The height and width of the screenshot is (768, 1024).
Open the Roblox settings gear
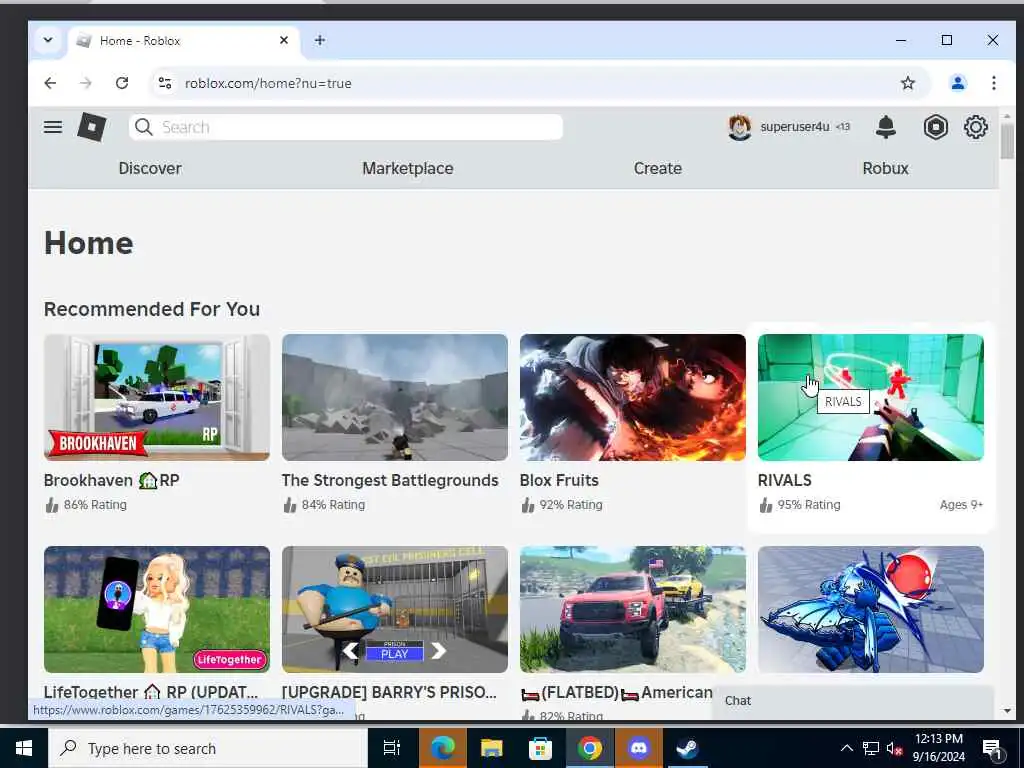pos(976,127)
